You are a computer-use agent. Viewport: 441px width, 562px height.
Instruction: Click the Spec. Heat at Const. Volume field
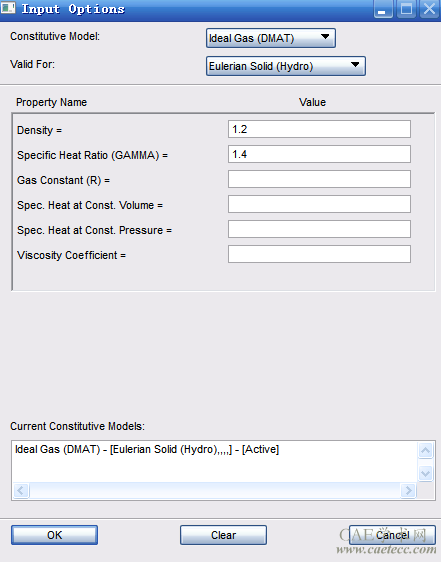tap(319, 204)
